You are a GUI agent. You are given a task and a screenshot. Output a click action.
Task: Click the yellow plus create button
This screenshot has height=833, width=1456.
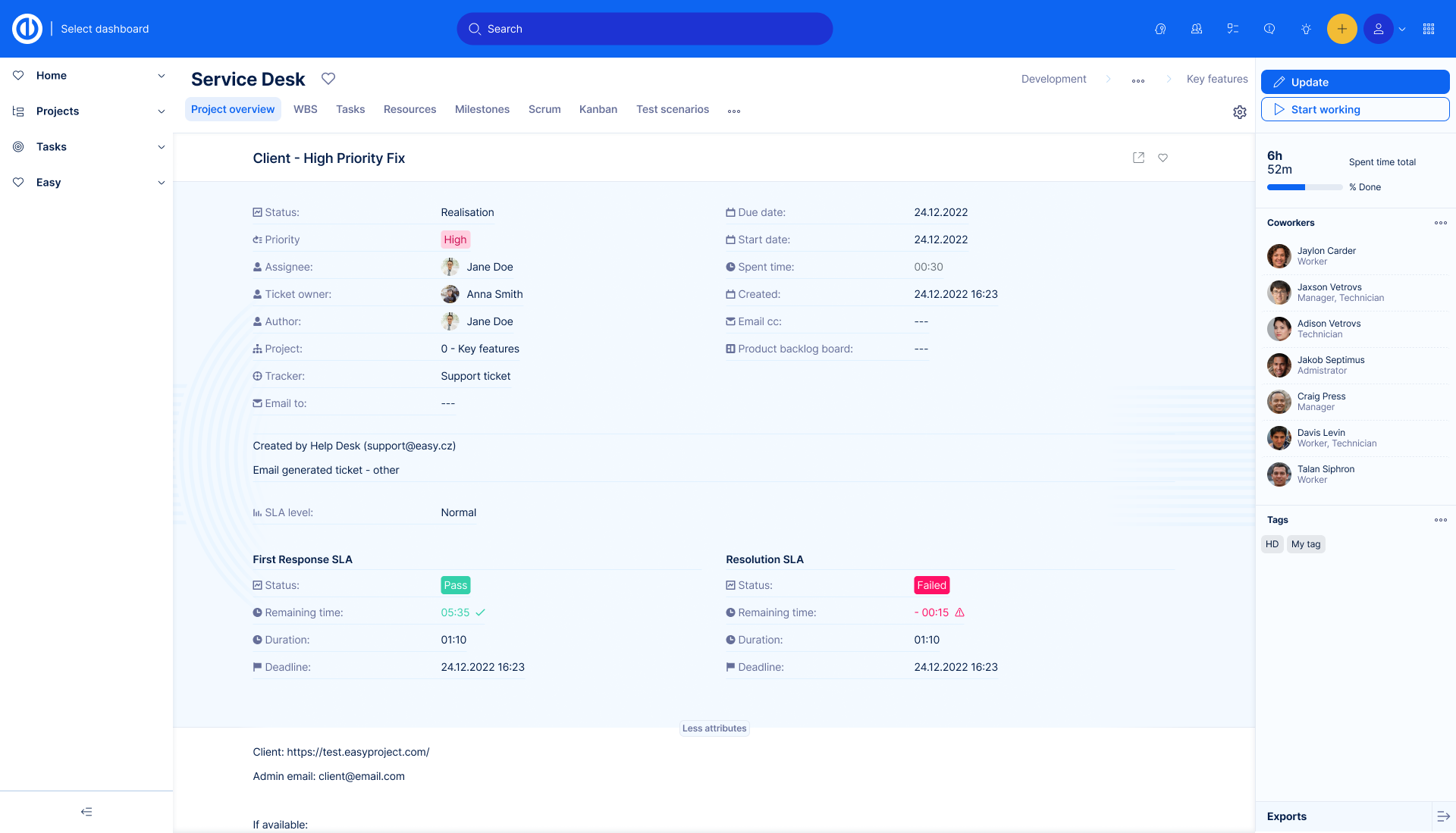click(1341, 29)
